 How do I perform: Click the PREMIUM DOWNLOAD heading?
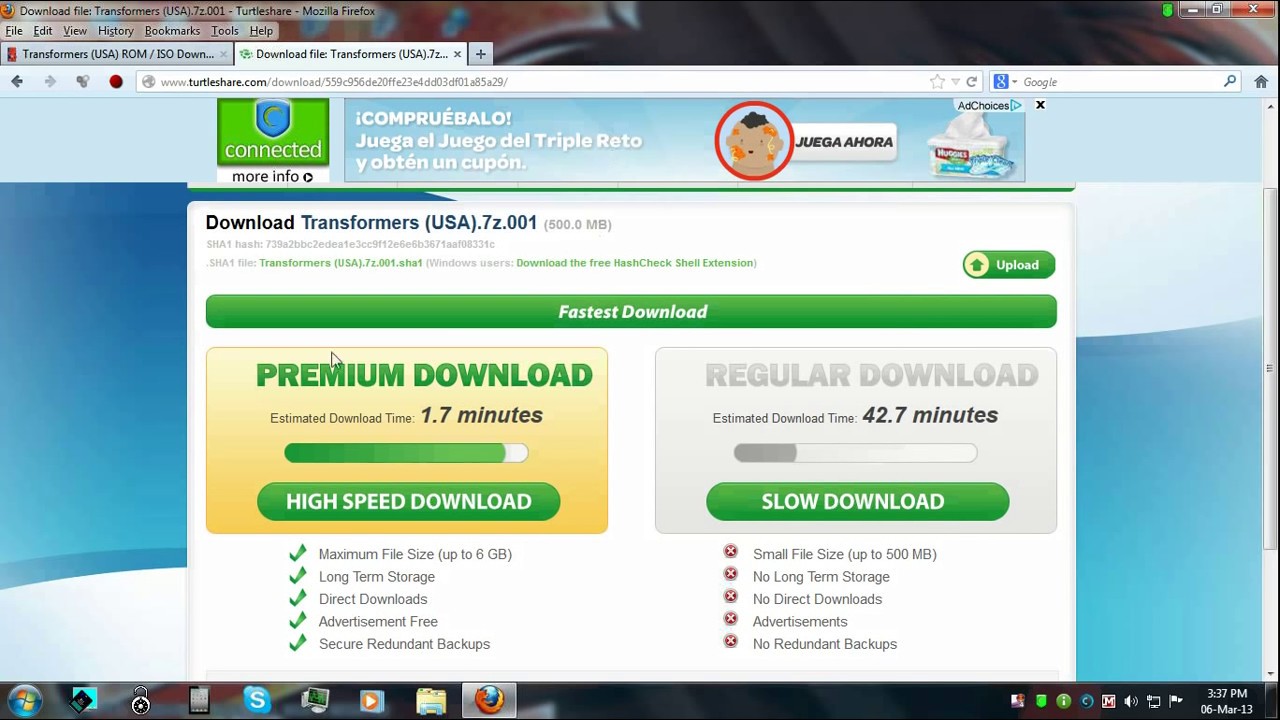pyautogui.click(x=424, y=375)
